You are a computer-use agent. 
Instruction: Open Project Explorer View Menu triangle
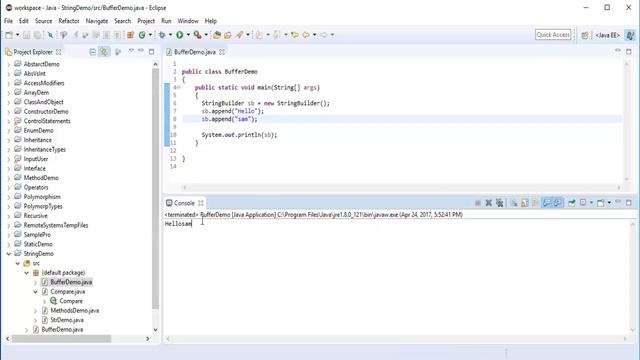(x=131, y=51)
